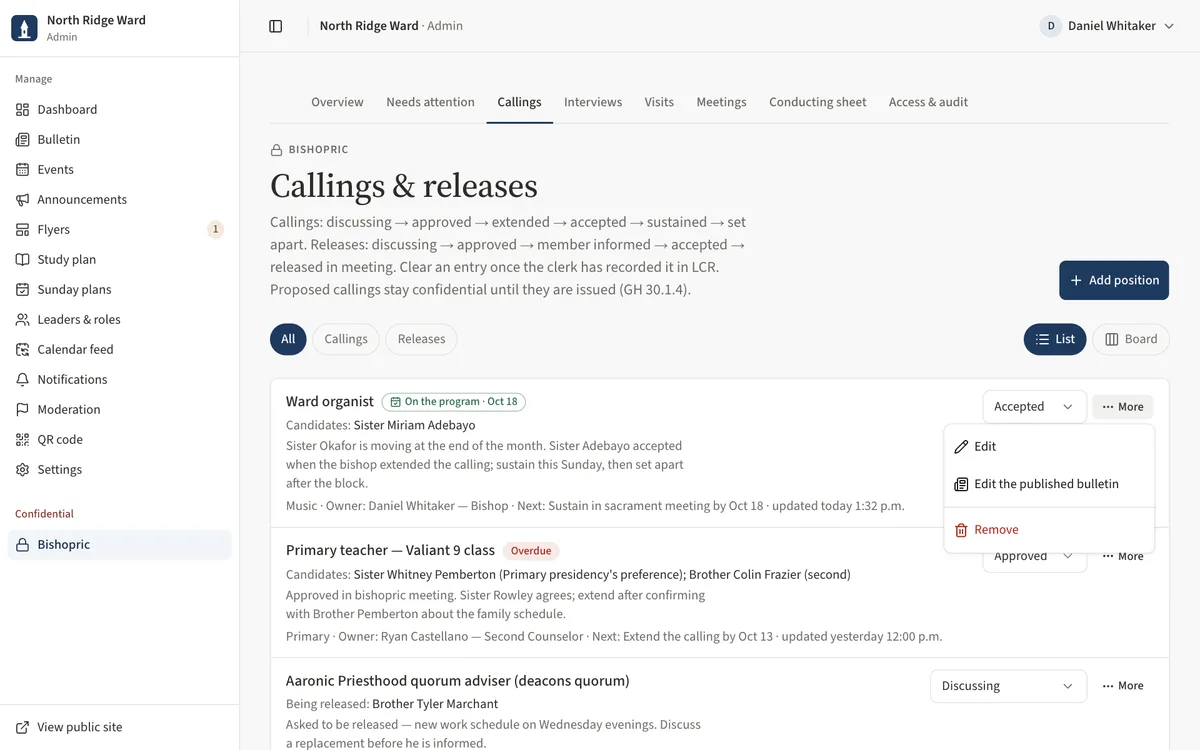Screen dimensions: 1200x750
Task: Click the North Ridge Ward logo icon
Action: pos(25,28)
